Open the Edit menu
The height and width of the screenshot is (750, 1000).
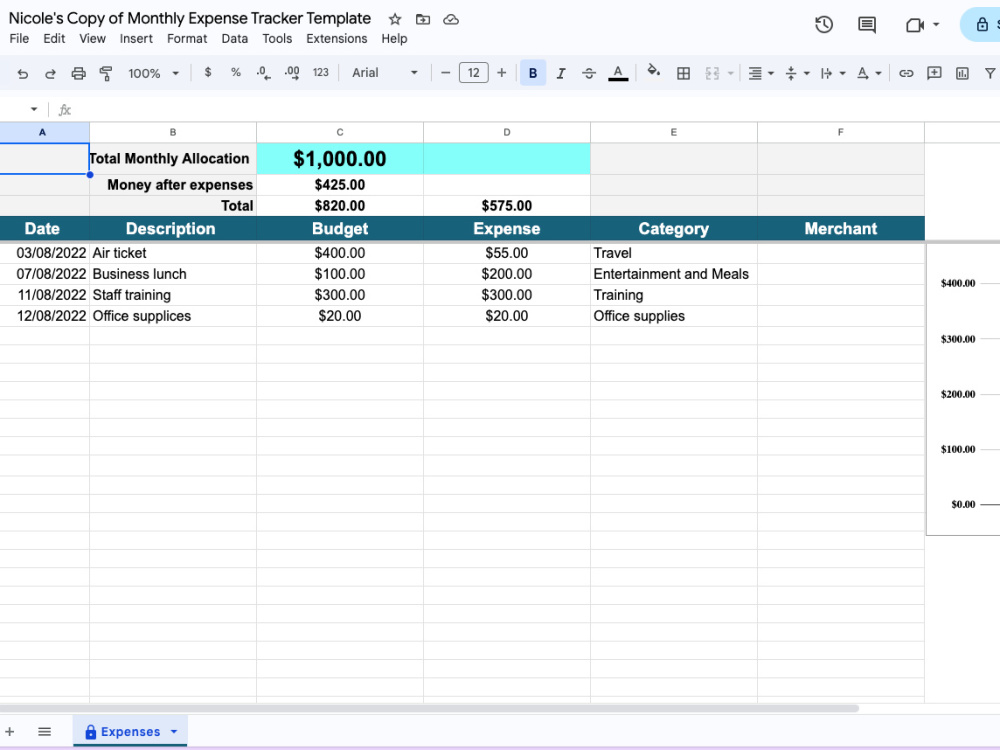point(54,39)
